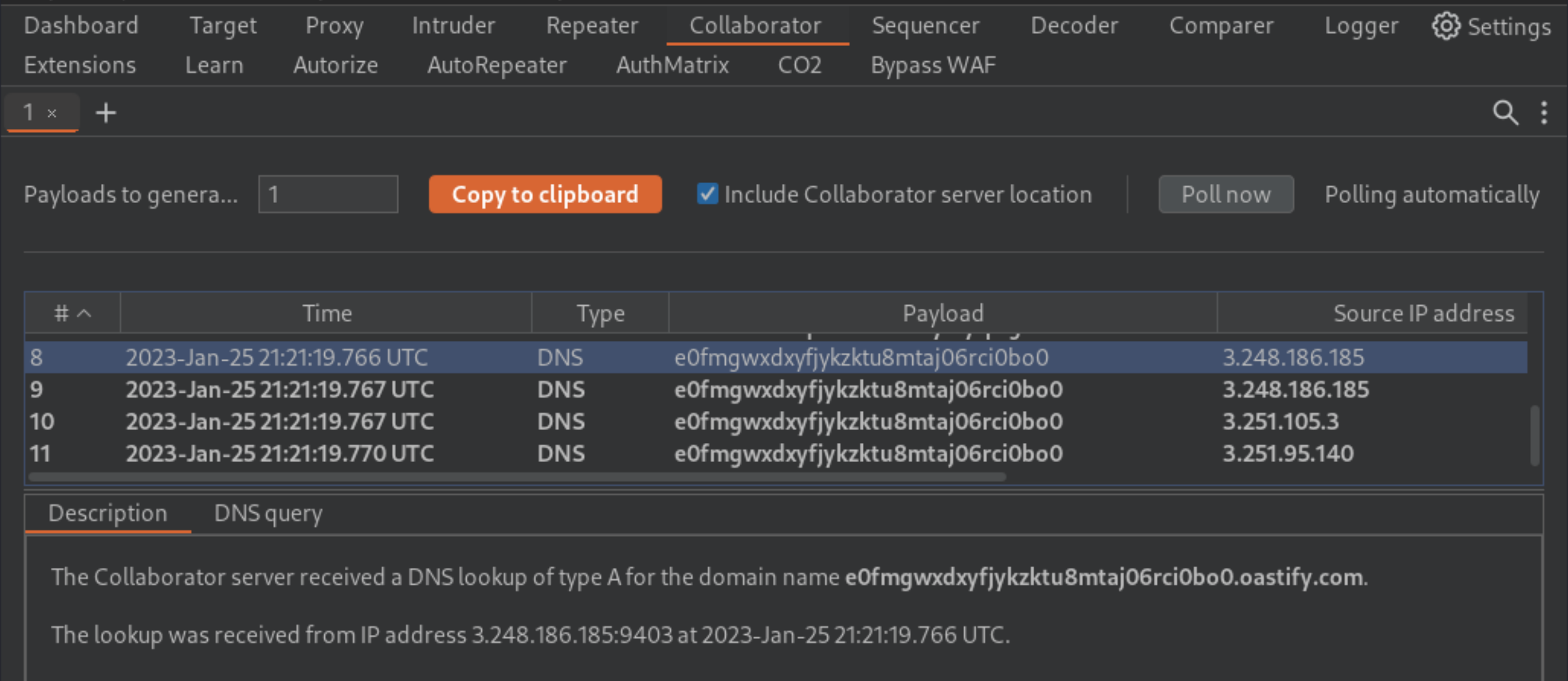Open the Dashboard tab
Image resolution: width=1568 pixels, height=681 pixels.
tap(81, 26)
